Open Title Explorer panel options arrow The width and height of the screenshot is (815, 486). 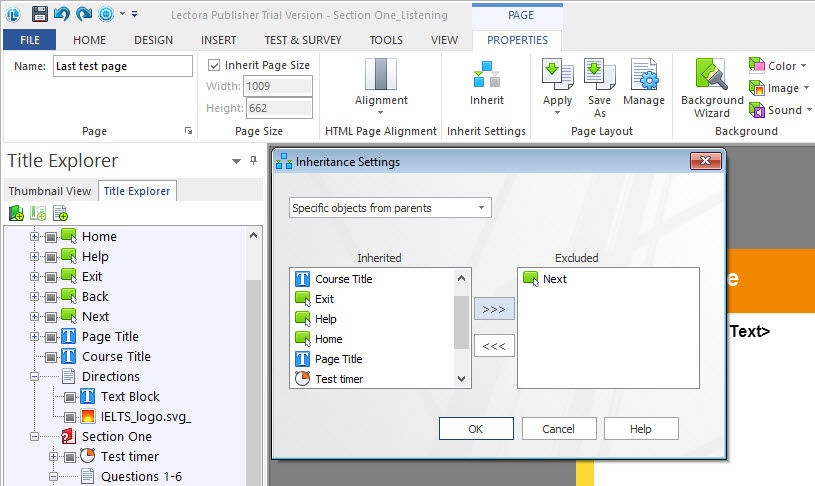tap(236, 161)
